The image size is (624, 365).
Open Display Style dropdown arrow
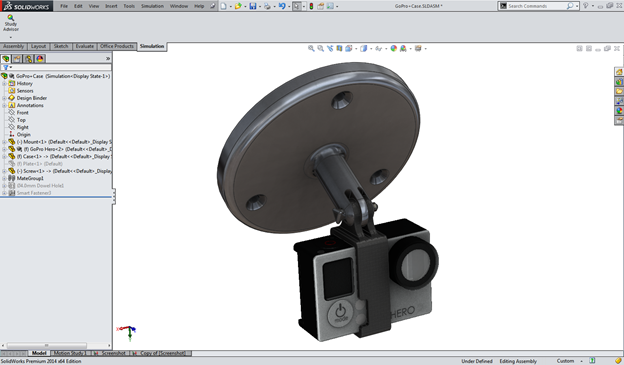pyautogui.click(x=370, y=49)
